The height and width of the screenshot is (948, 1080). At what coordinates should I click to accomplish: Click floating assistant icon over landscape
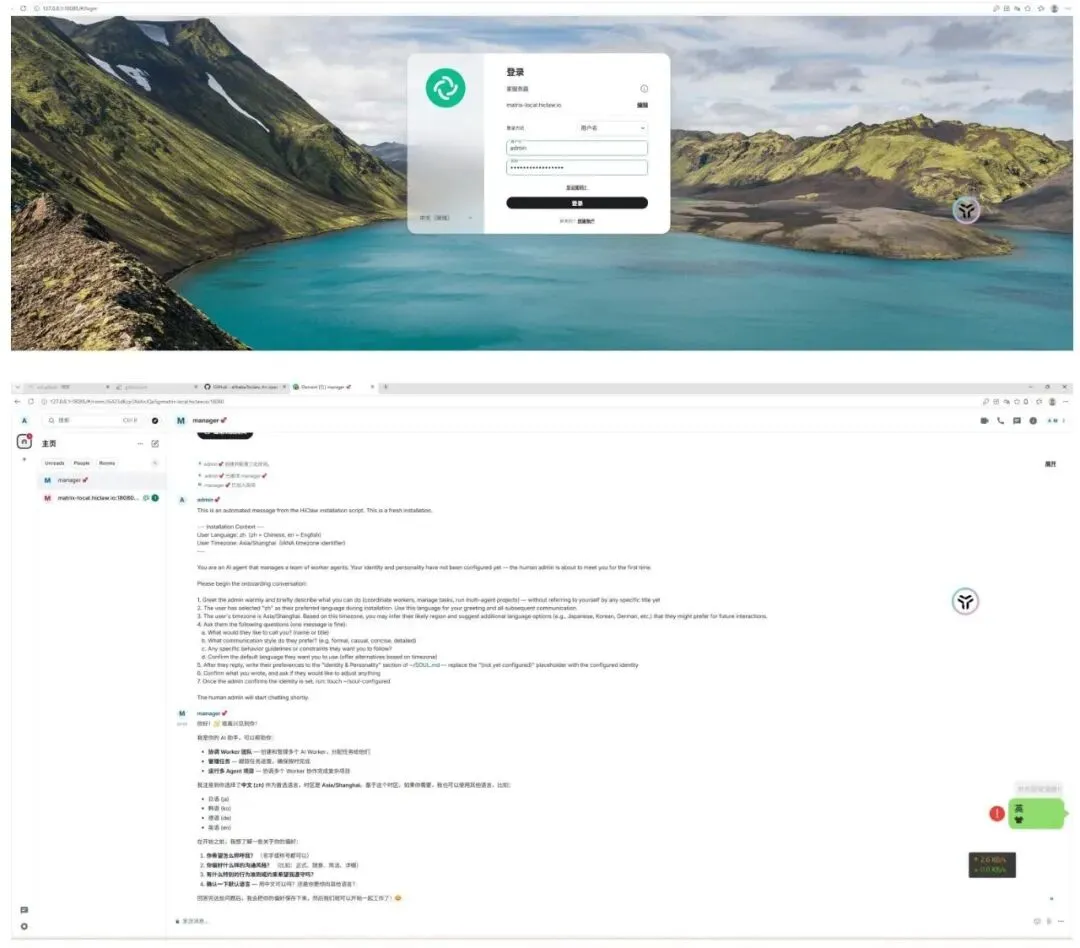pos(966,210)
